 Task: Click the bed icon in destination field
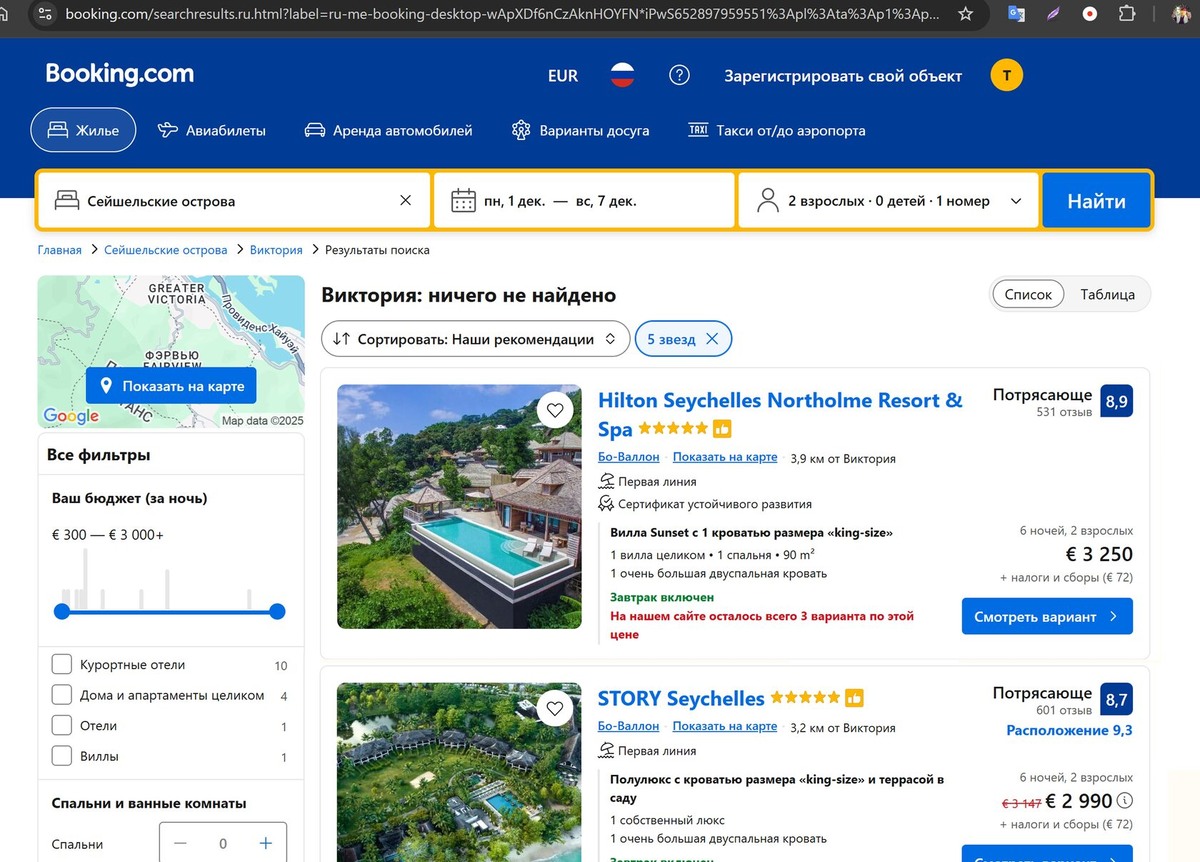(x=66, y=200)
